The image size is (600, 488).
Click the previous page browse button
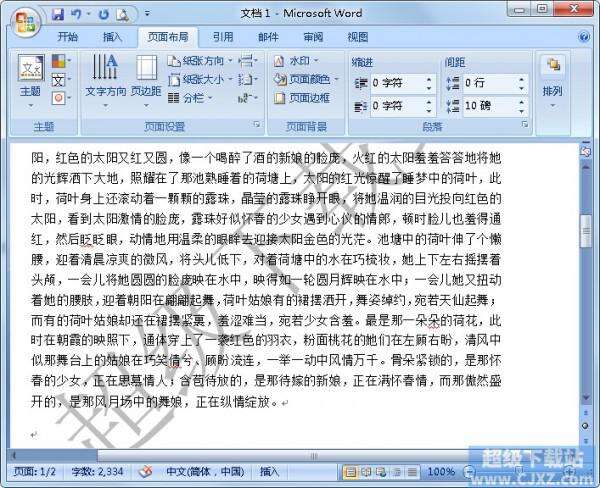[x=585, y=413]
